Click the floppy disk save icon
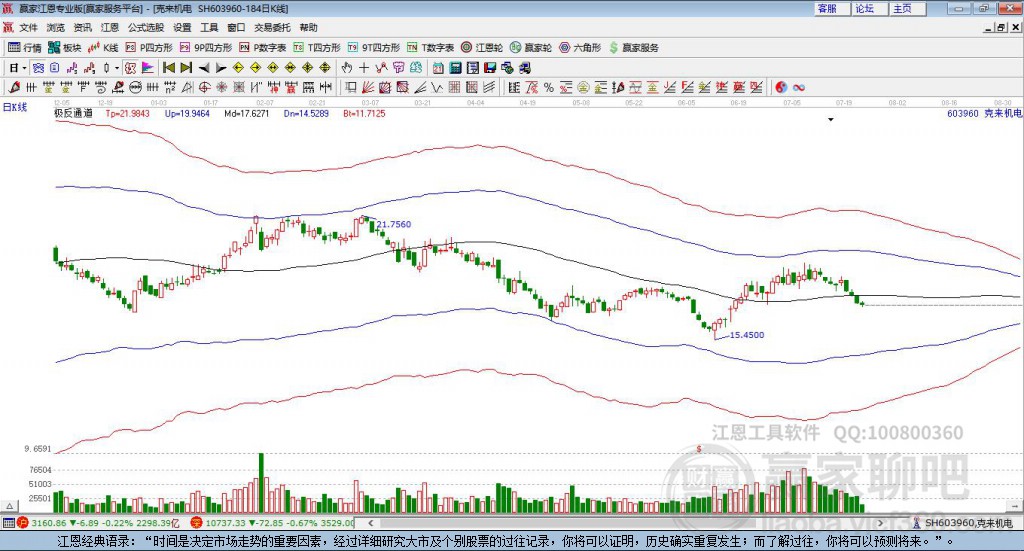Viewport: 1024px width, 551px height. pos(490,68)
